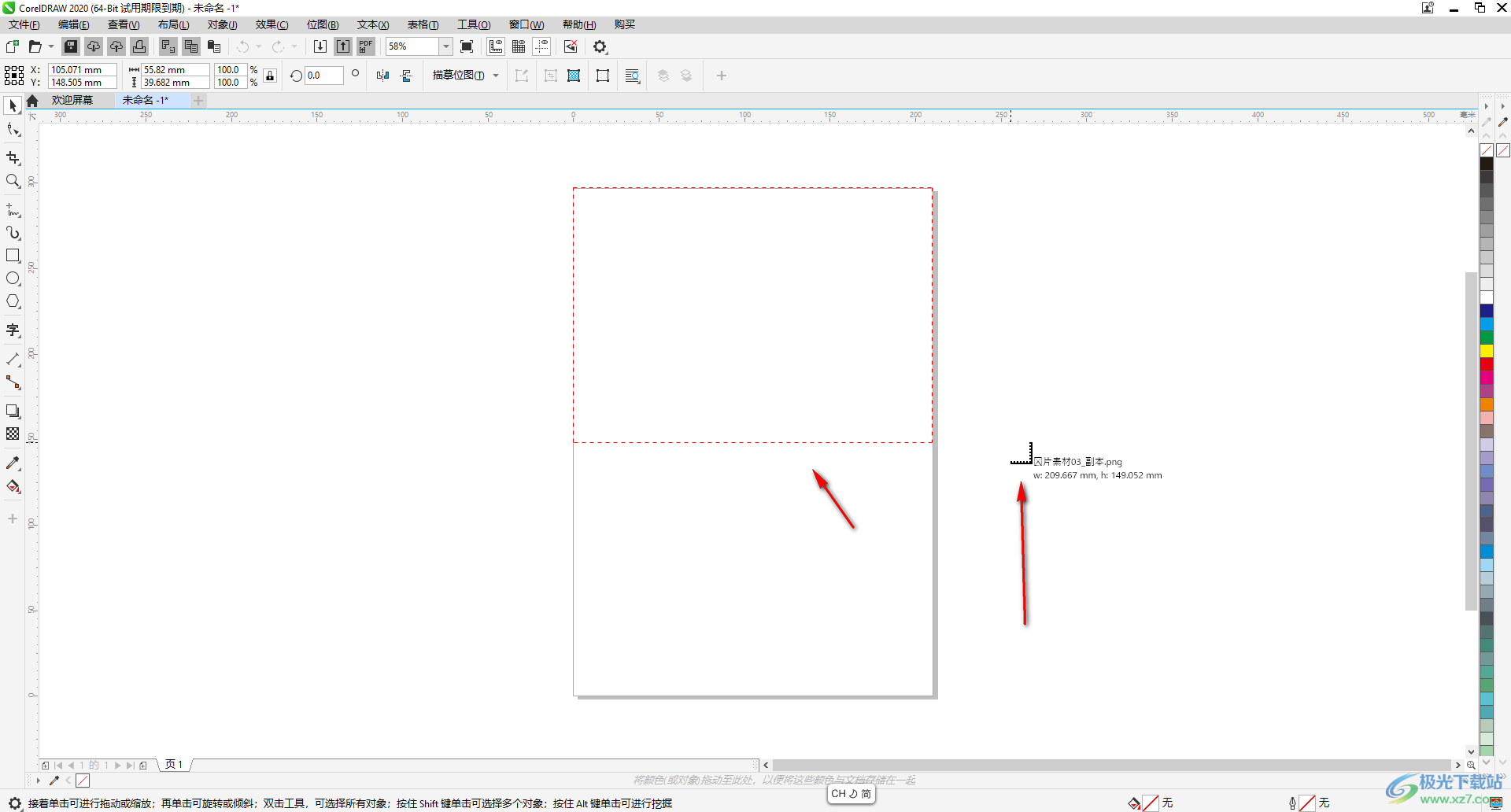Toggle the snap off button
This screenshot has width=1511, height=812.
(571, 46)
